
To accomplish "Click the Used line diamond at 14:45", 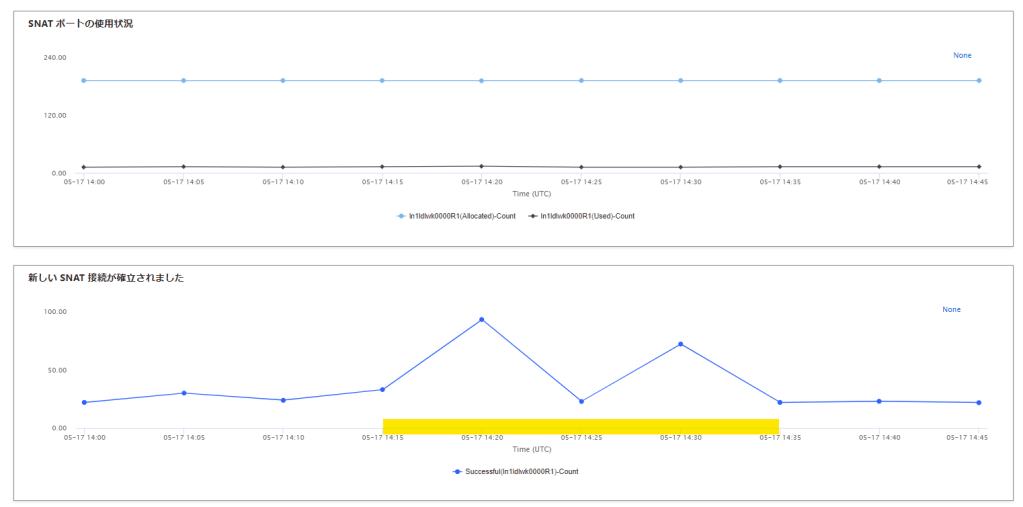I will (x=978, y=167).
